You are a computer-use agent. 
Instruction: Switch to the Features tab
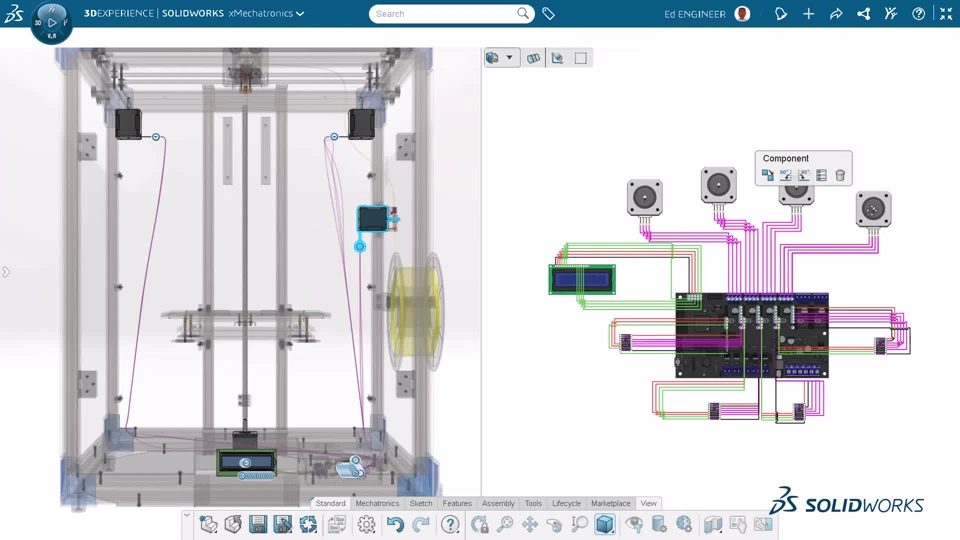457,503
